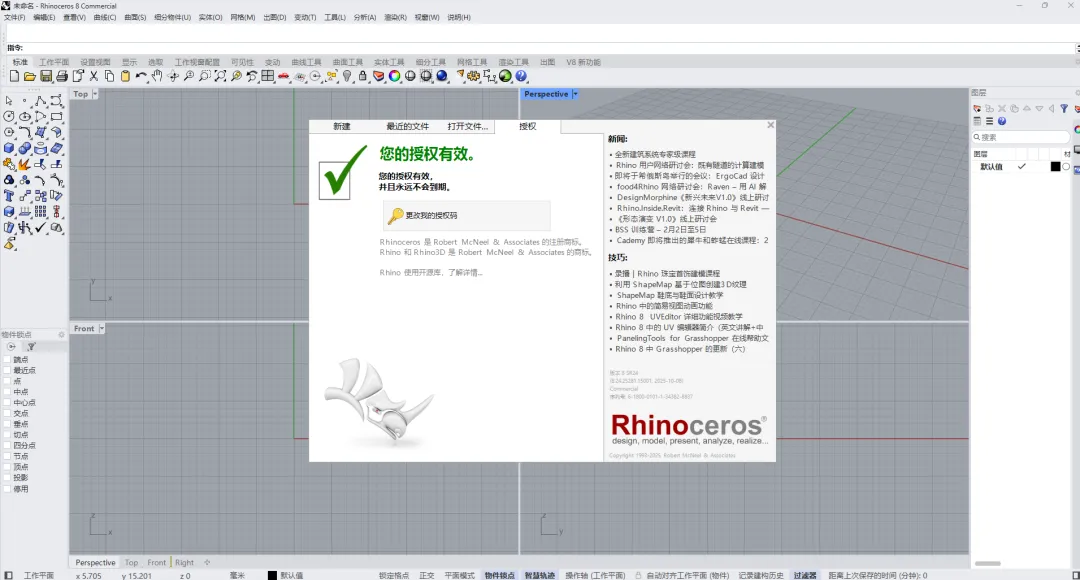Image resolution: width=1080 pixels, height=580 pixels.
Task: Toggle the 中点 osnap checkbox
Action: point(8,392)
